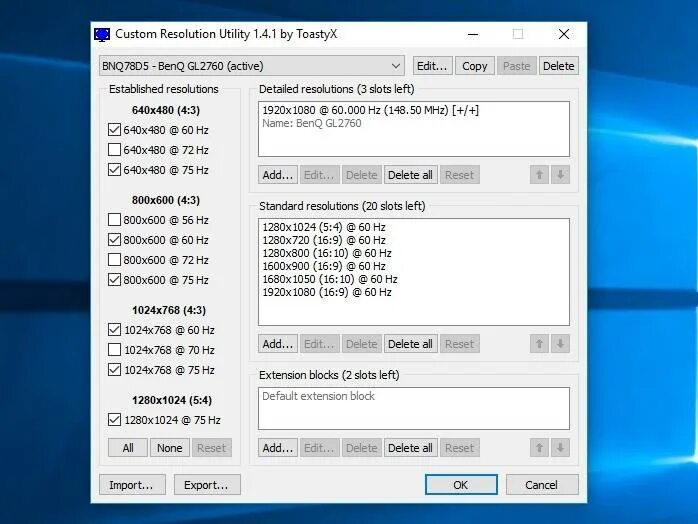The width and height of the screenshot is (698, 524).
Task: Move down arrow in Extension blocks
Action: pyautogui.click(x=560, y=448)
